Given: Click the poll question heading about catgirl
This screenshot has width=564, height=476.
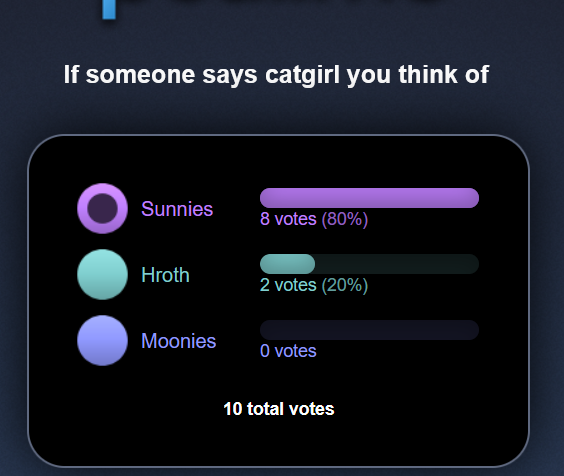Looking at the screenshot, I should (x=276, y=75).
